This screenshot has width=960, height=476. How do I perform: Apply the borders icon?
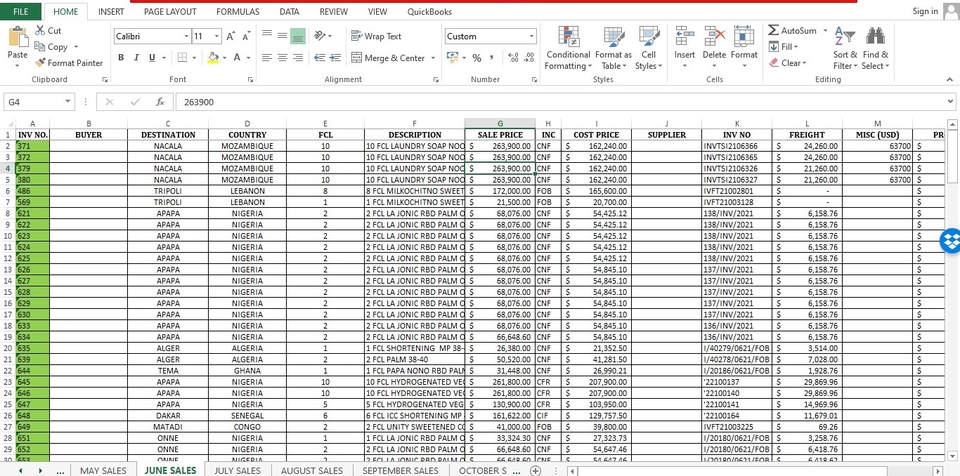[182, 58]
